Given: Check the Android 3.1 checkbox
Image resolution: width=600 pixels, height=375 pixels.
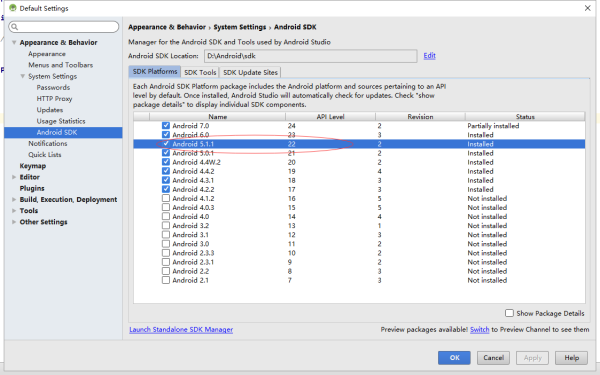Looking at the screenshot, I should click(166, 235).
